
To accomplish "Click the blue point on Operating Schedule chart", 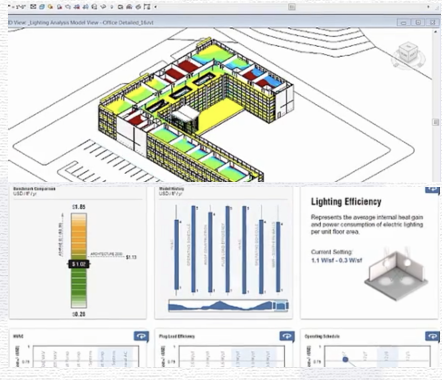I will (345, 359).
